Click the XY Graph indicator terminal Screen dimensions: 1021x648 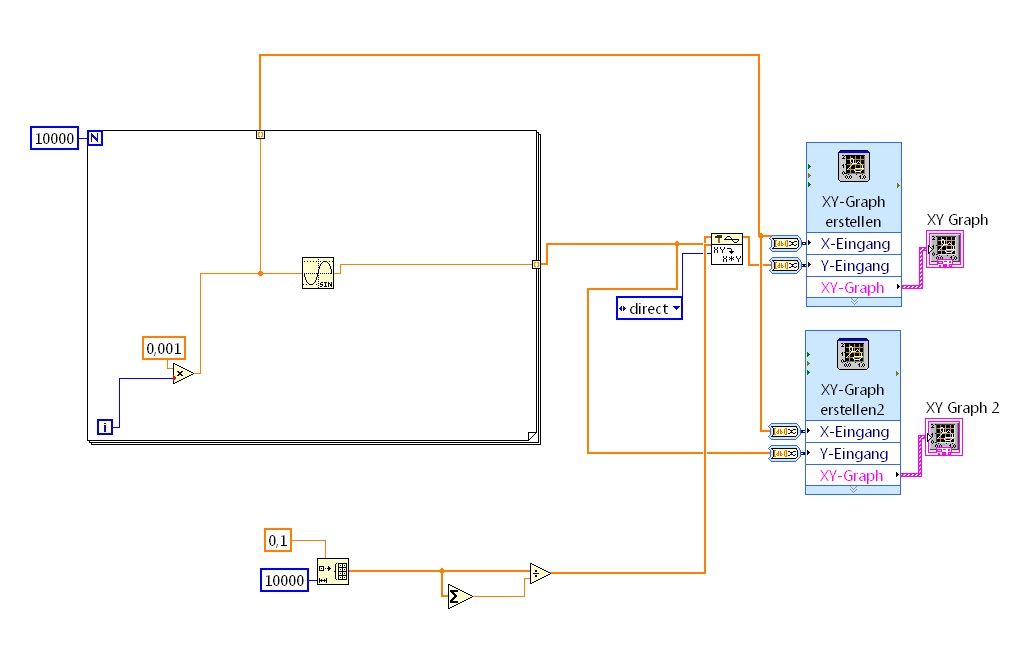coord(945,250)
